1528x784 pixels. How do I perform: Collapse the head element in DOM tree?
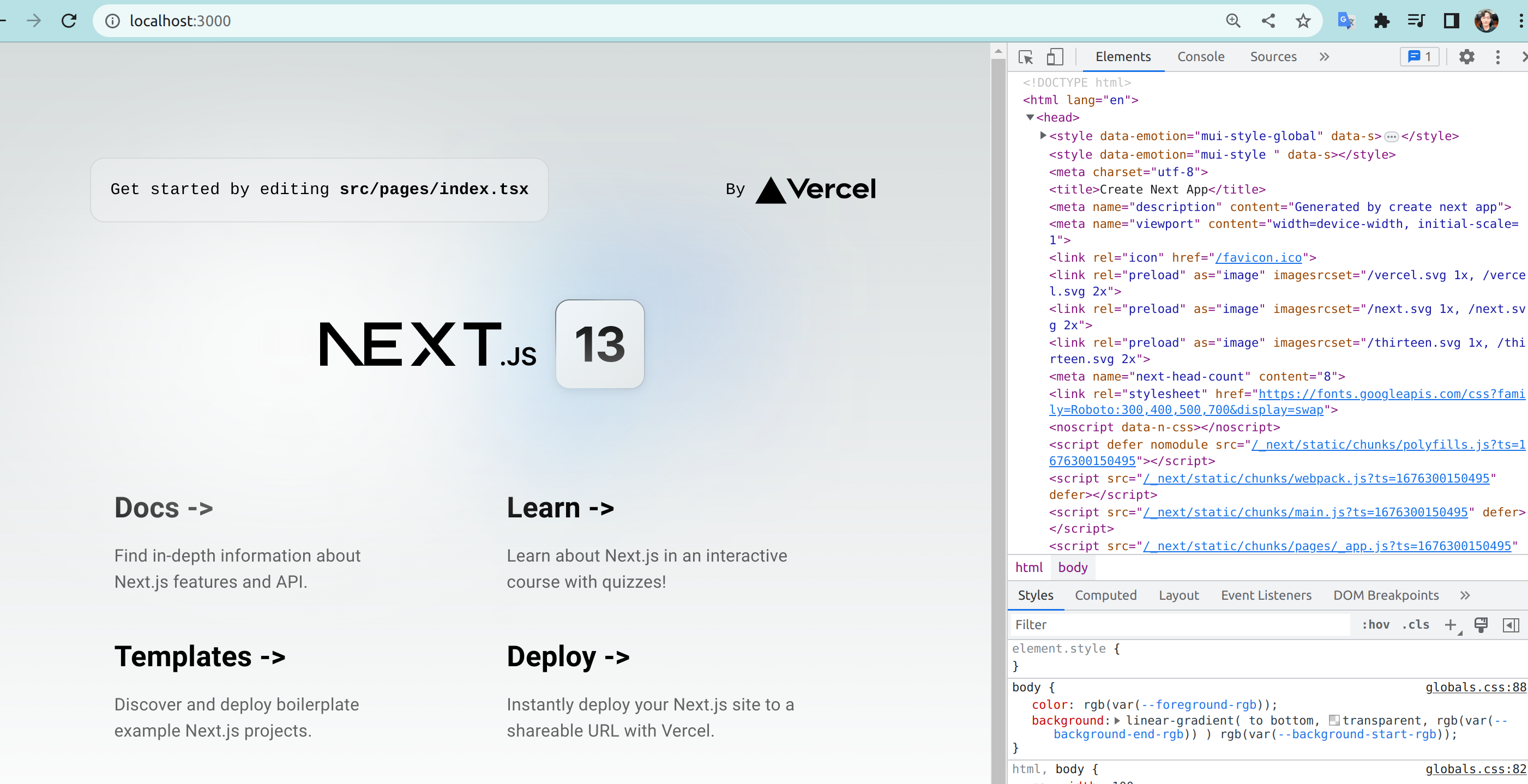coord(1030,117)
